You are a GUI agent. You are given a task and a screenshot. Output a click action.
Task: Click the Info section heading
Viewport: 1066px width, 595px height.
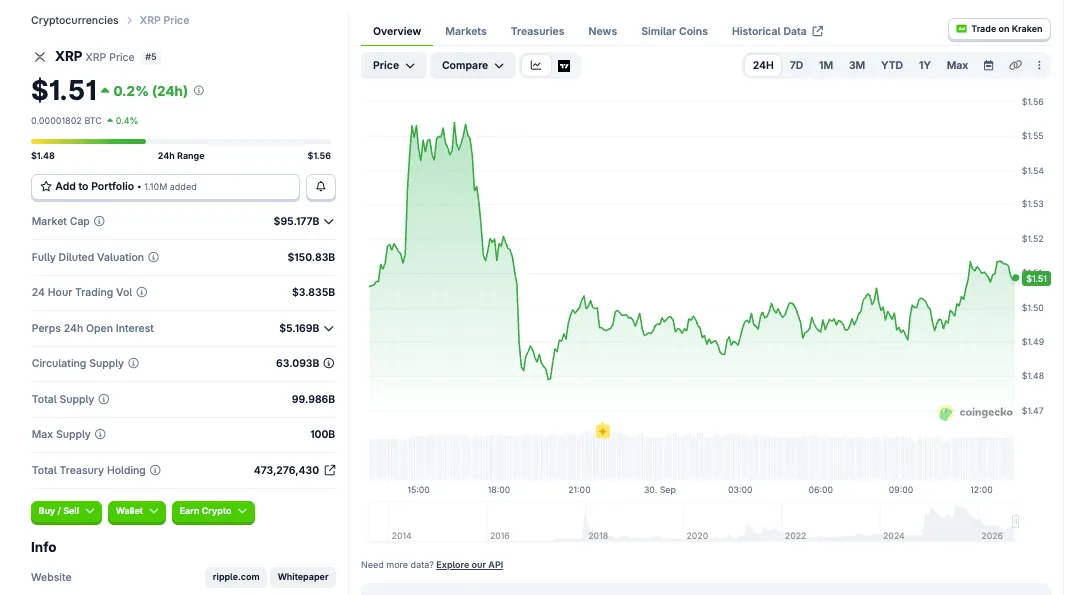(44, 547)
